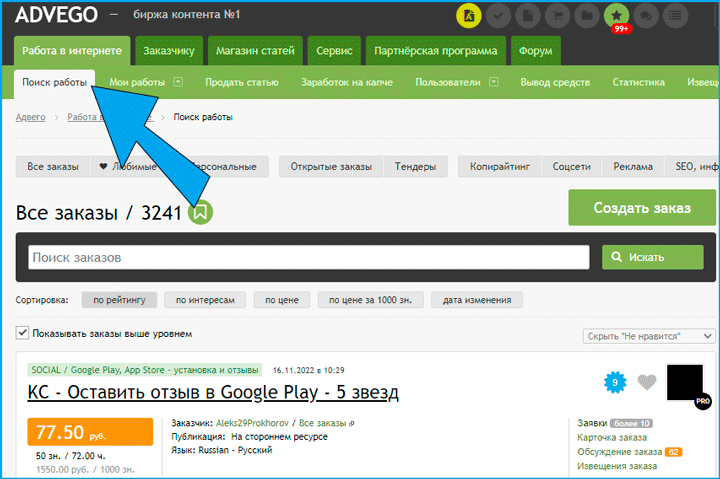Open the document page icon in header
Image resolution: width=720 pixels, height=479 pixels.
pyautogui.click(x=528, y=16)
